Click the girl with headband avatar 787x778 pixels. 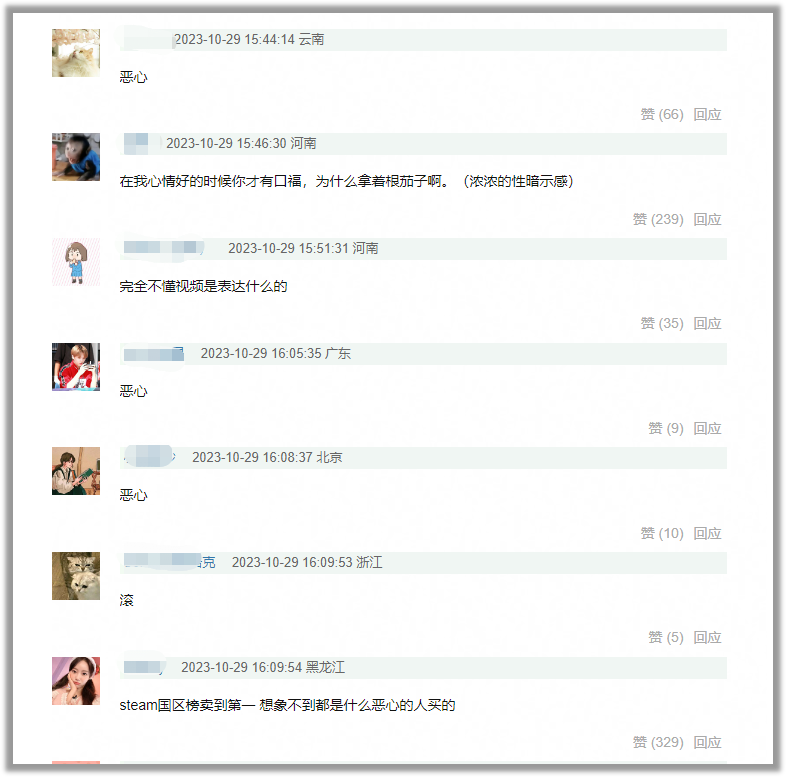76,681
